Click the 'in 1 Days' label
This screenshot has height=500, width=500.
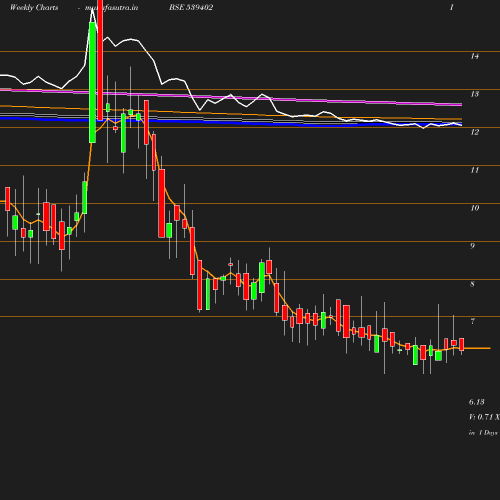[483, 433]
